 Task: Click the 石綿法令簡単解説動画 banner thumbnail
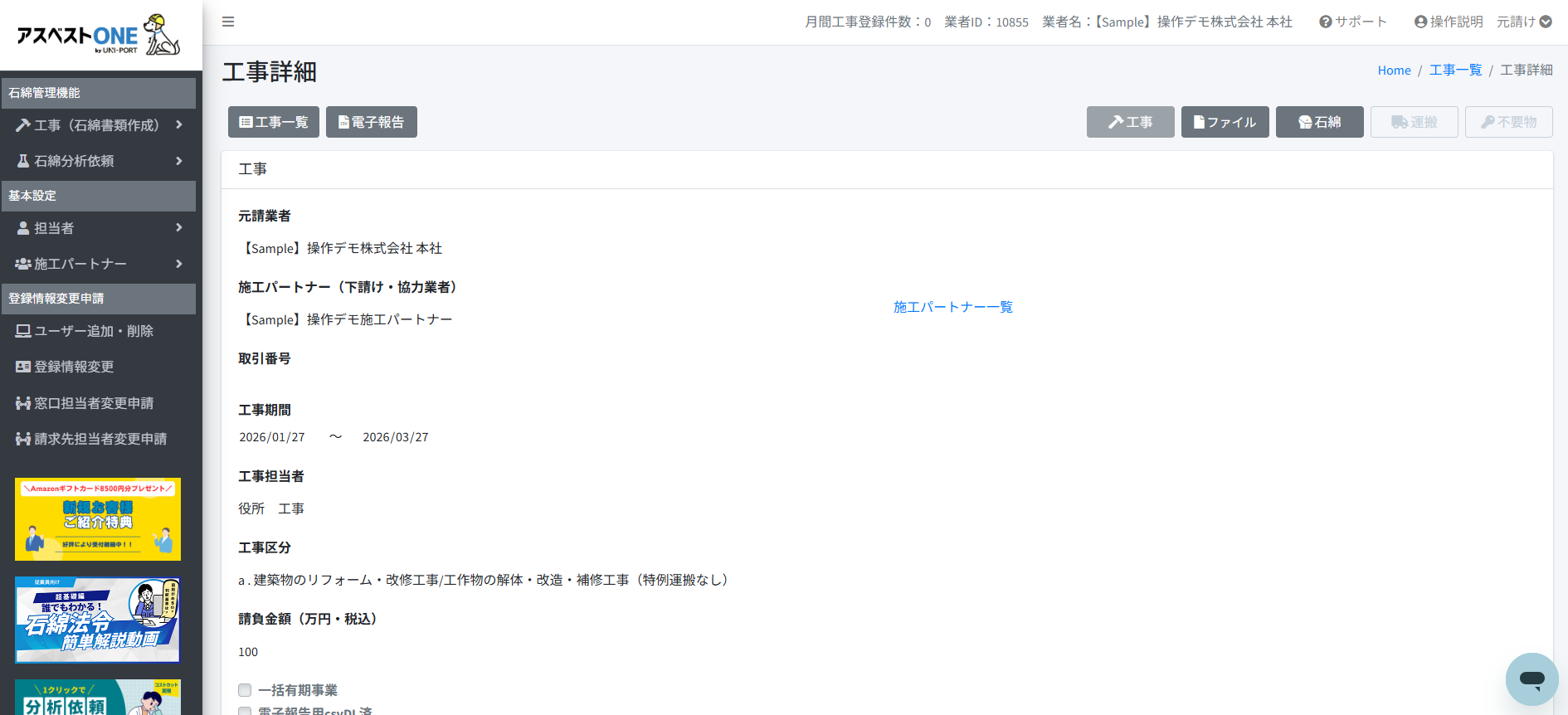click(98, 620)
